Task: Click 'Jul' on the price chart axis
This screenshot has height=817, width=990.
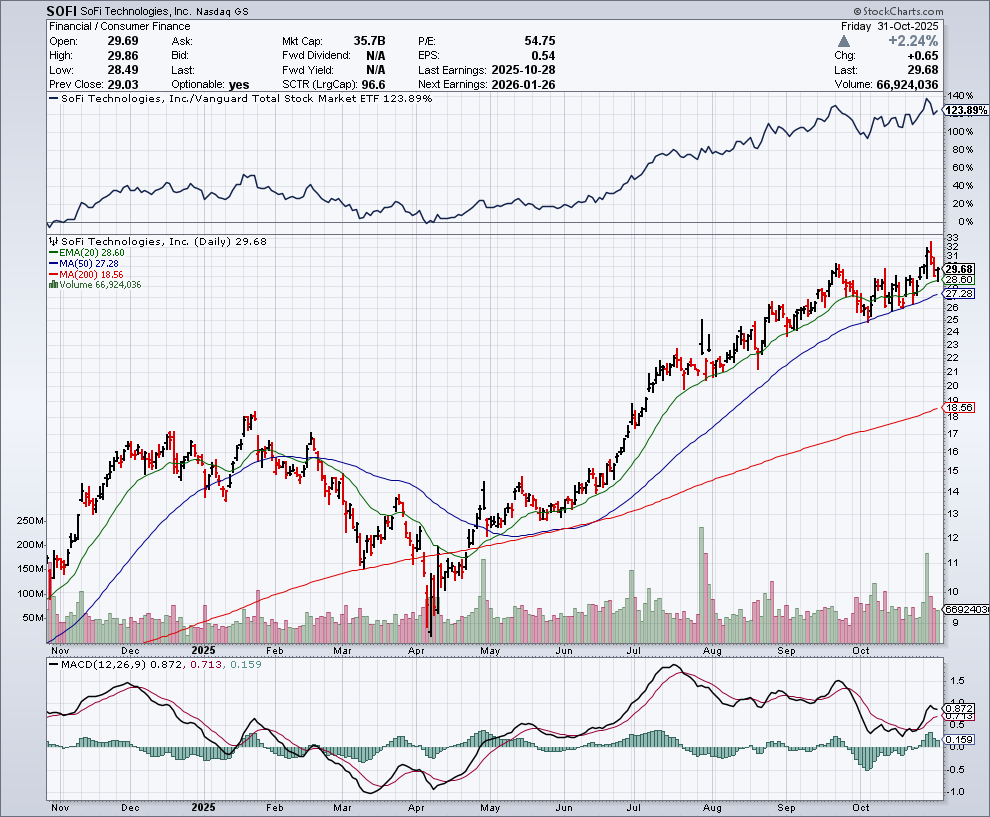Action: tap(633, 650)
